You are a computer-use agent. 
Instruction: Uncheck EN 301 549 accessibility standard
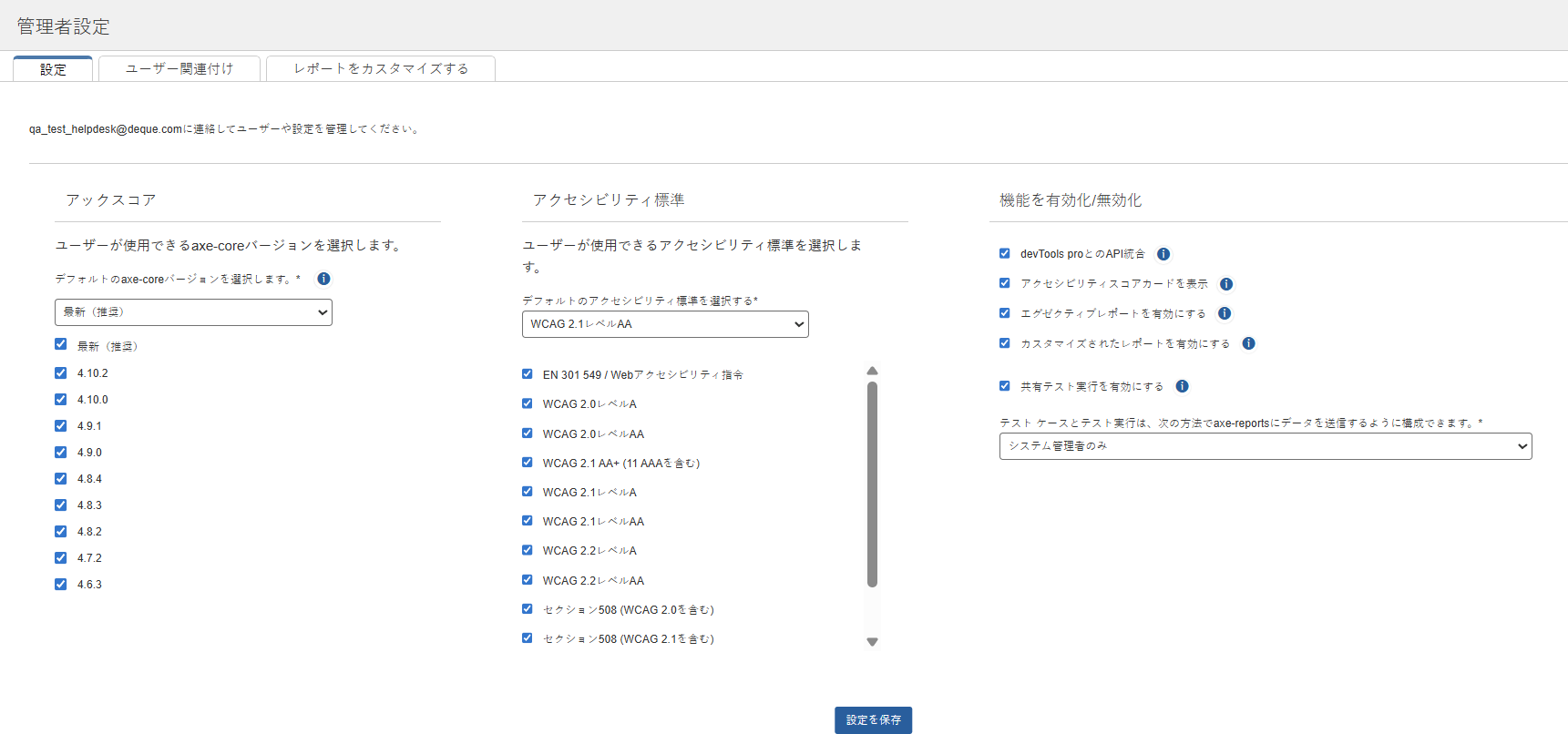tap(528, 373)
